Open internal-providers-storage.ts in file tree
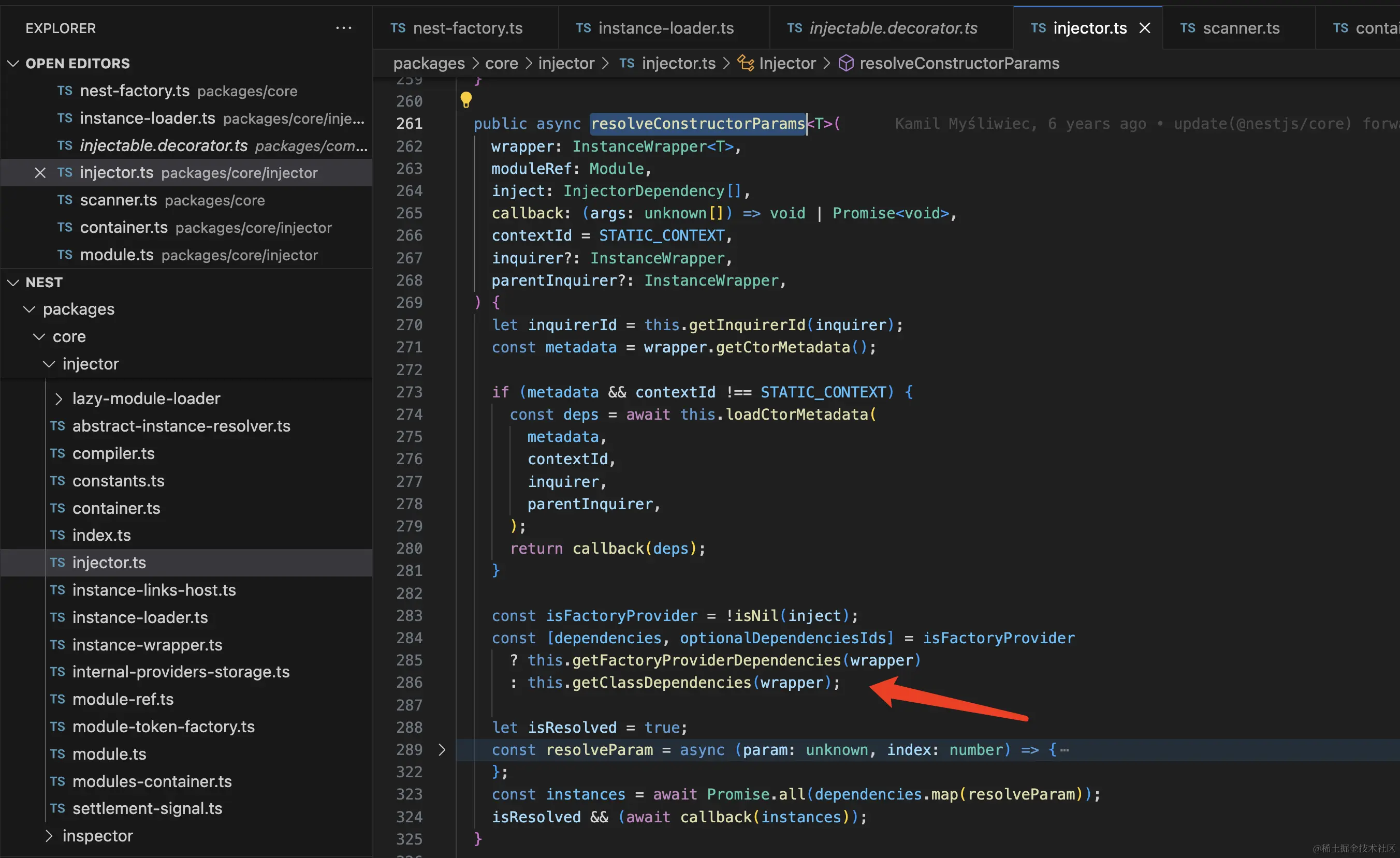The width and height of the screenshot is (1400, 858). pos(186,672)
